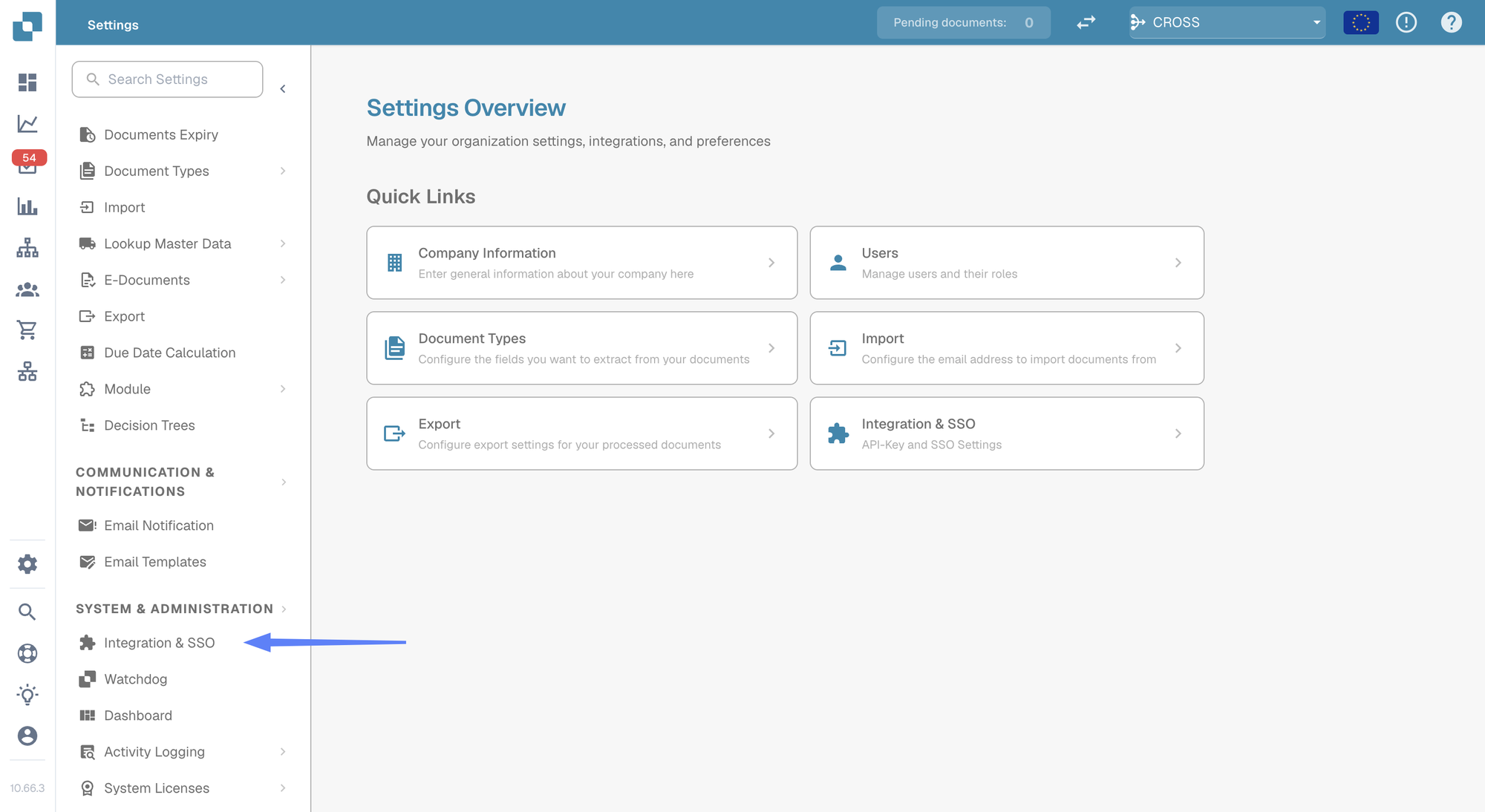Screen dimensions: 1485x812
Task: Collapse the settings sidebar with the chevron
Action: [x=283, y=89]
